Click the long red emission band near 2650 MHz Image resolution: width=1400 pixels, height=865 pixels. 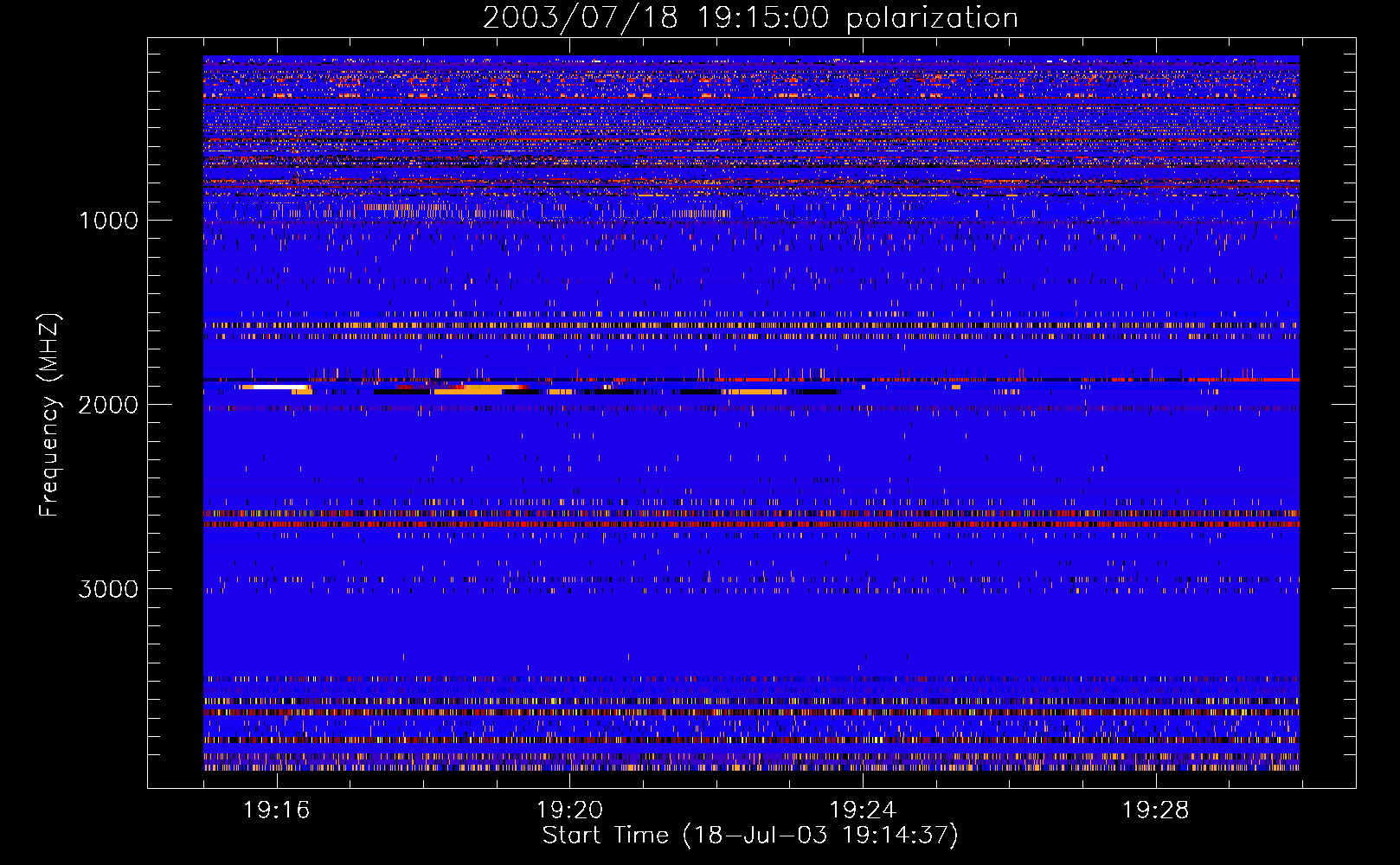(x=751, y=524)
